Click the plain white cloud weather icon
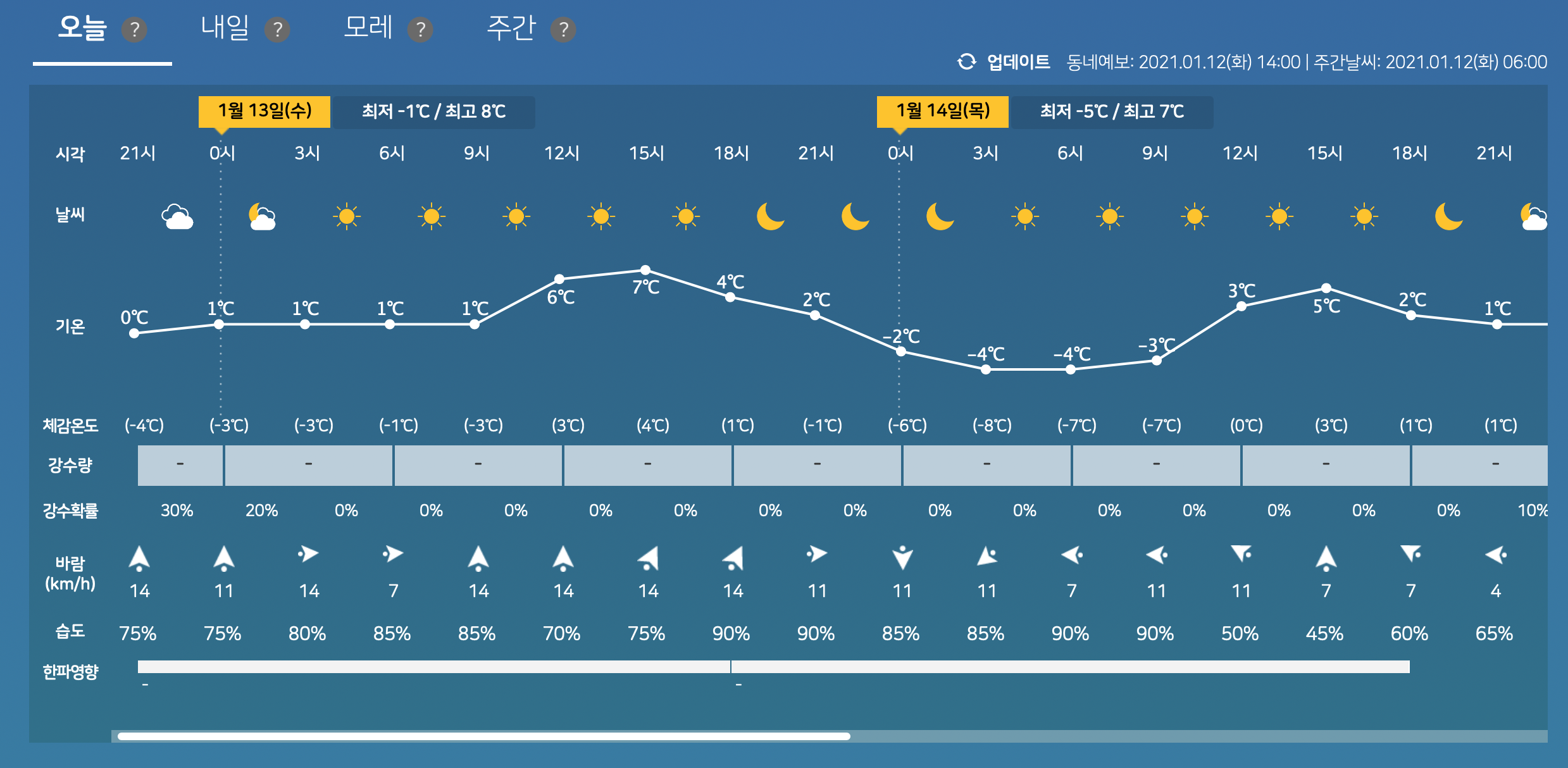Image resolution: width=1568 pixels, height=768 pixels. coord(177,216)
